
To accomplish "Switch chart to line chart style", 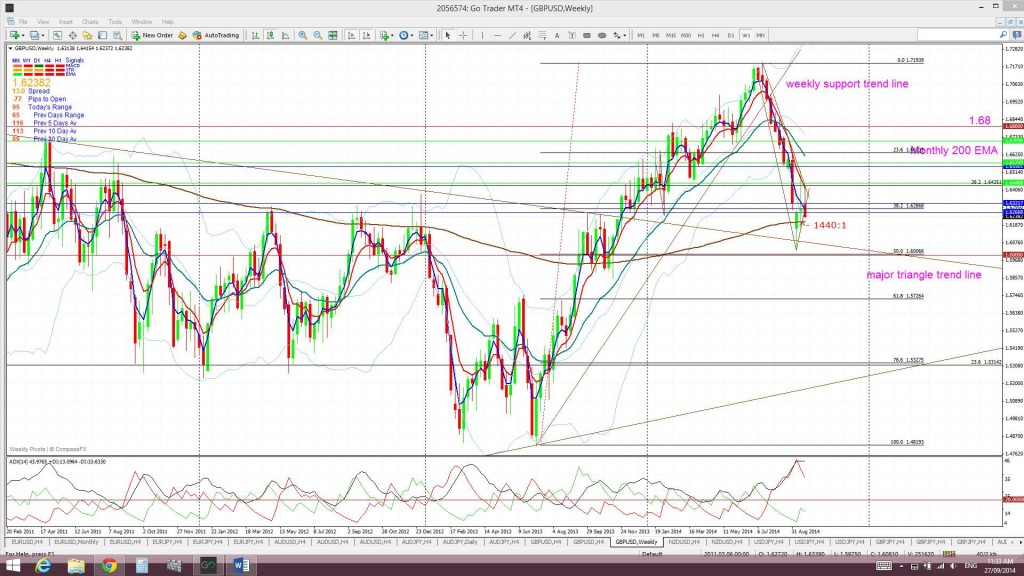I will click(285, 35).
